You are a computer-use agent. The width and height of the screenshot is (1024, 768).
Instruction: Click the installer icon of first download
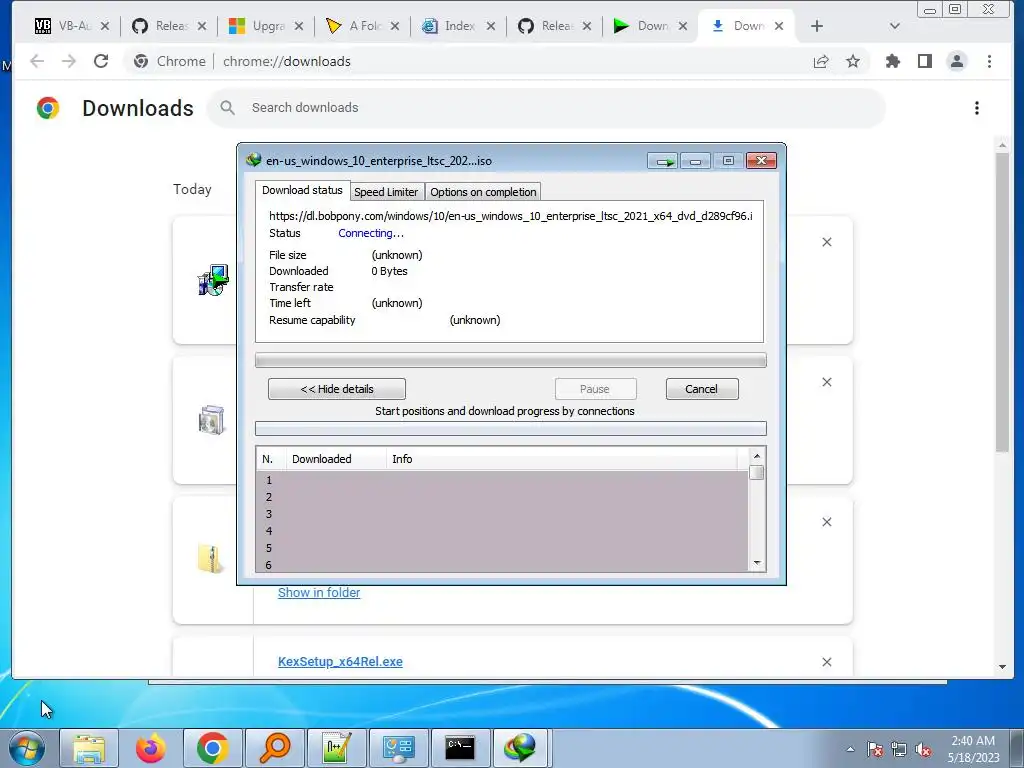(x=213, y=280)
